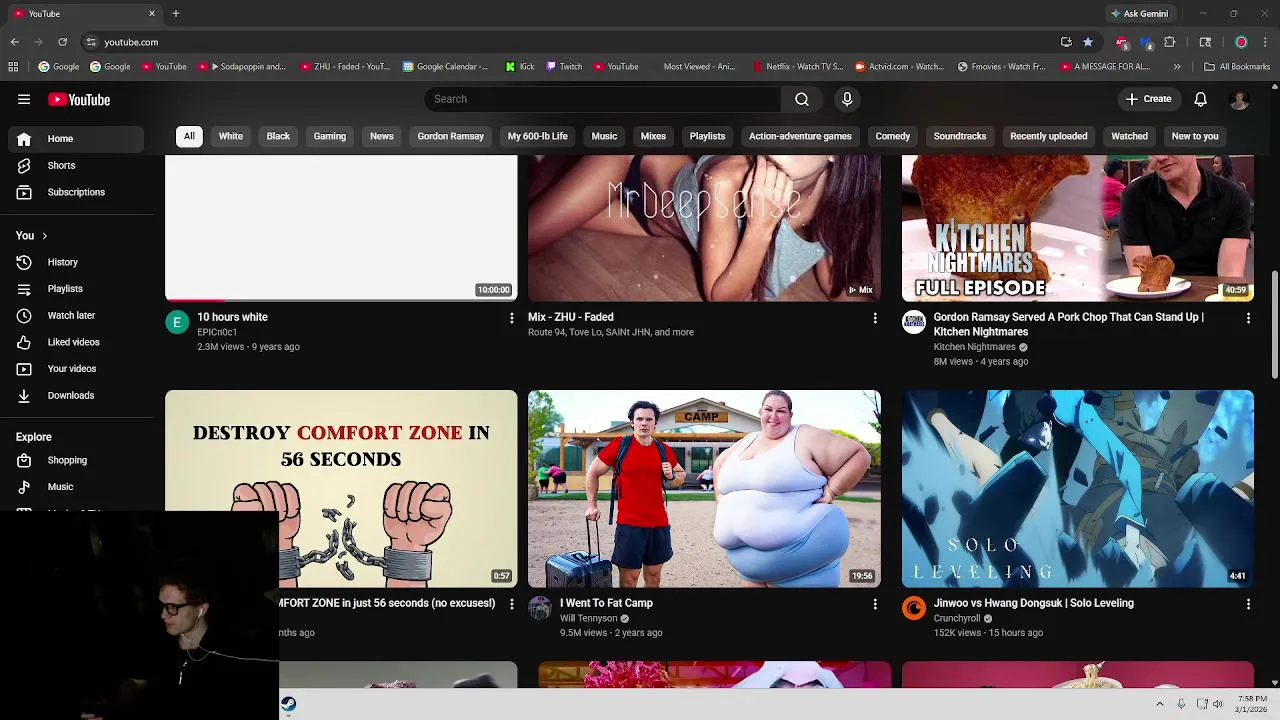Select the All filter chip
Screen dimensions: 1280x720
[x=189, y=136]
